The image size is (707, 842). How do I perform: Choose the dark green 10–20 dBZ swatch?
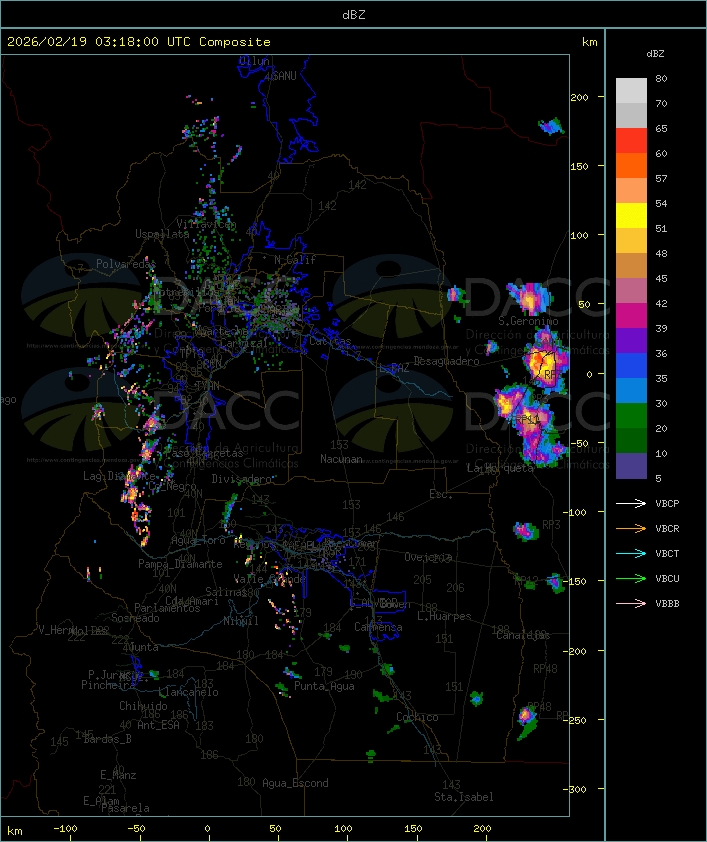[x=631, y=440]
